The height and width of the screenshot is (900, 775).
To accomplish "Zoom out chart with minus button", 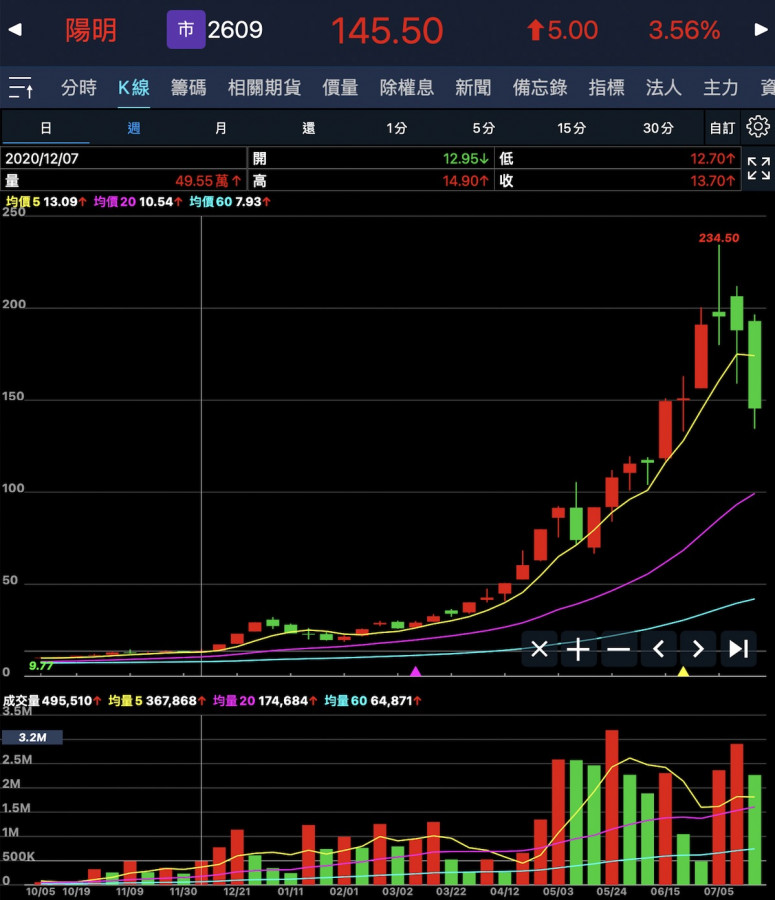I will pyautogui.click(x=618, y=649).
